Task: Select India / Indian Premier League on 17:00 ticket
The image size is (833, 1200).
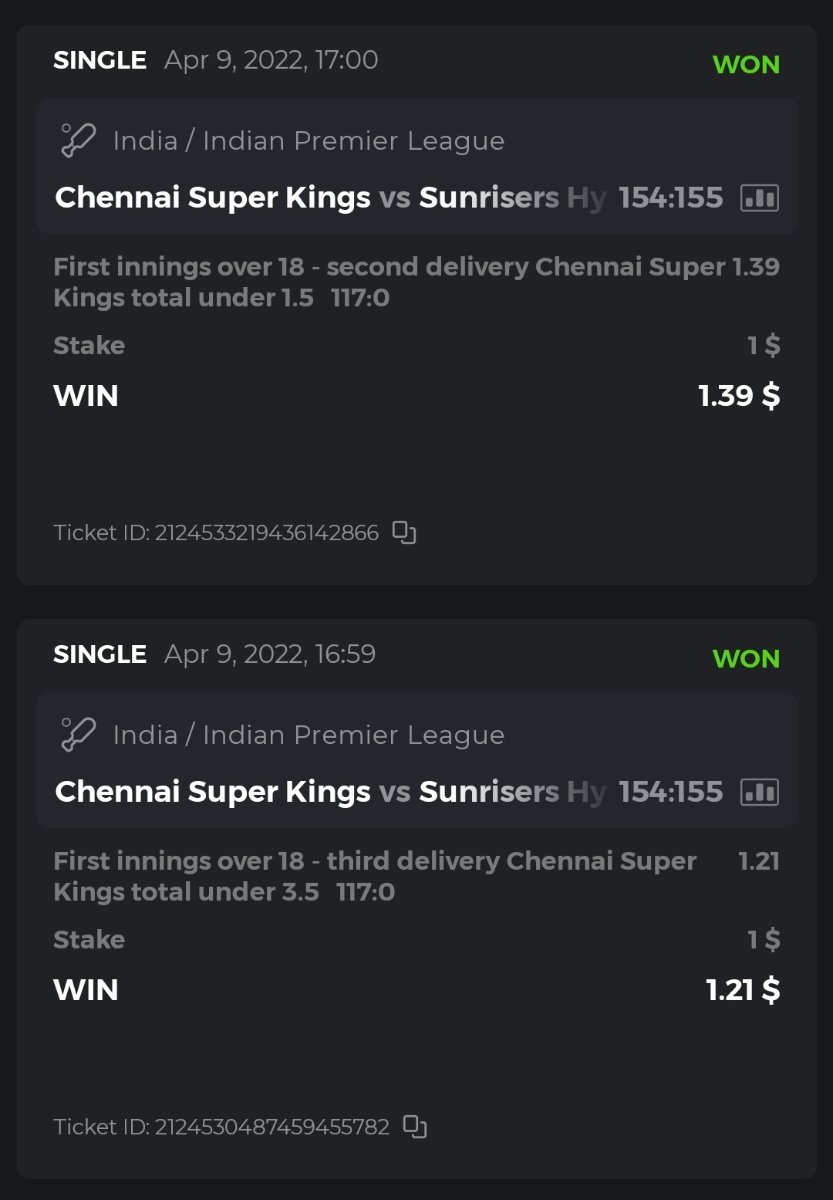Action: pyautogui.click(x=308, y=141)
